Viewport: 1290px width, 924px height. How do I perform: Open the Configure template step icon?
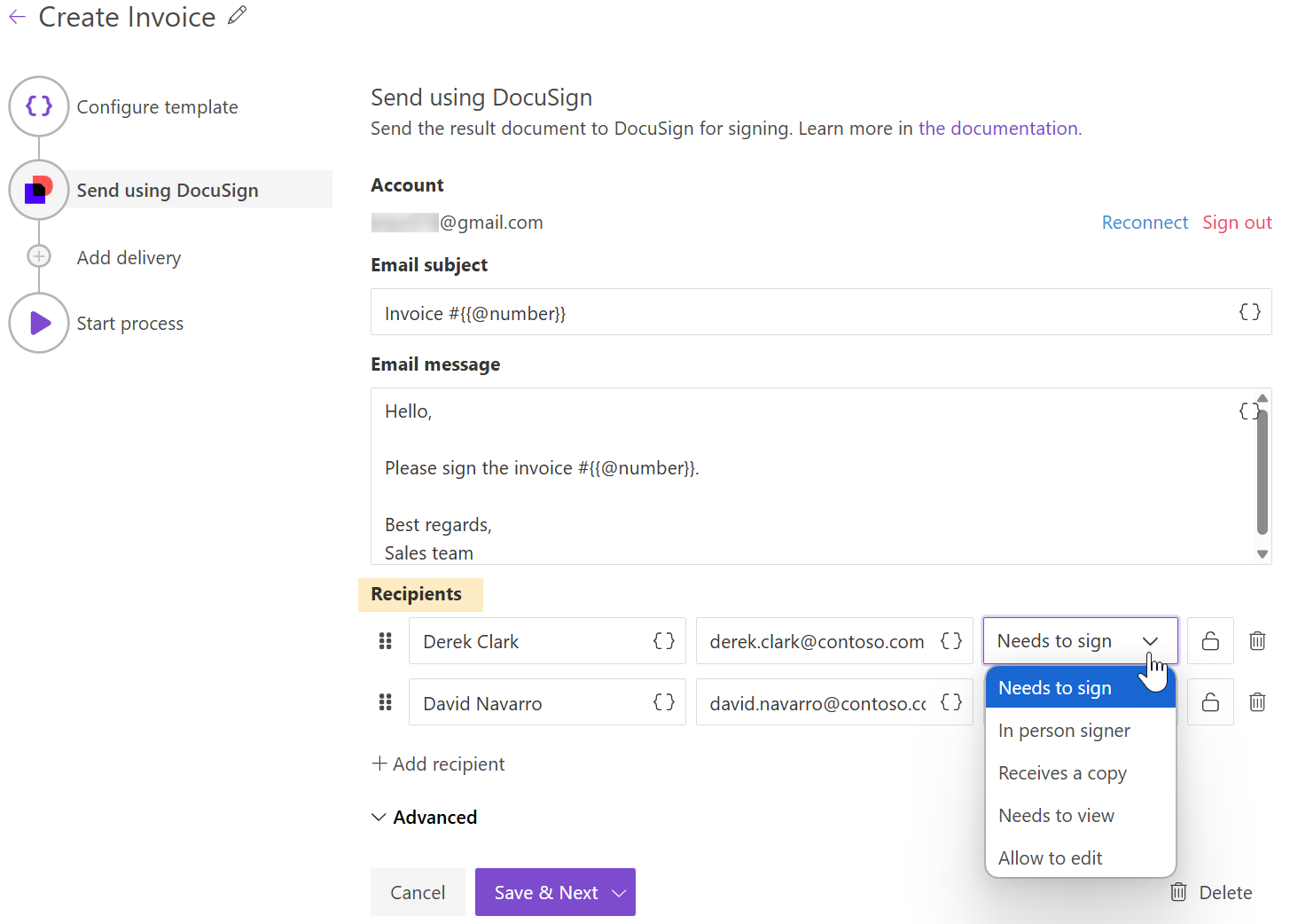tap(39, 106)
